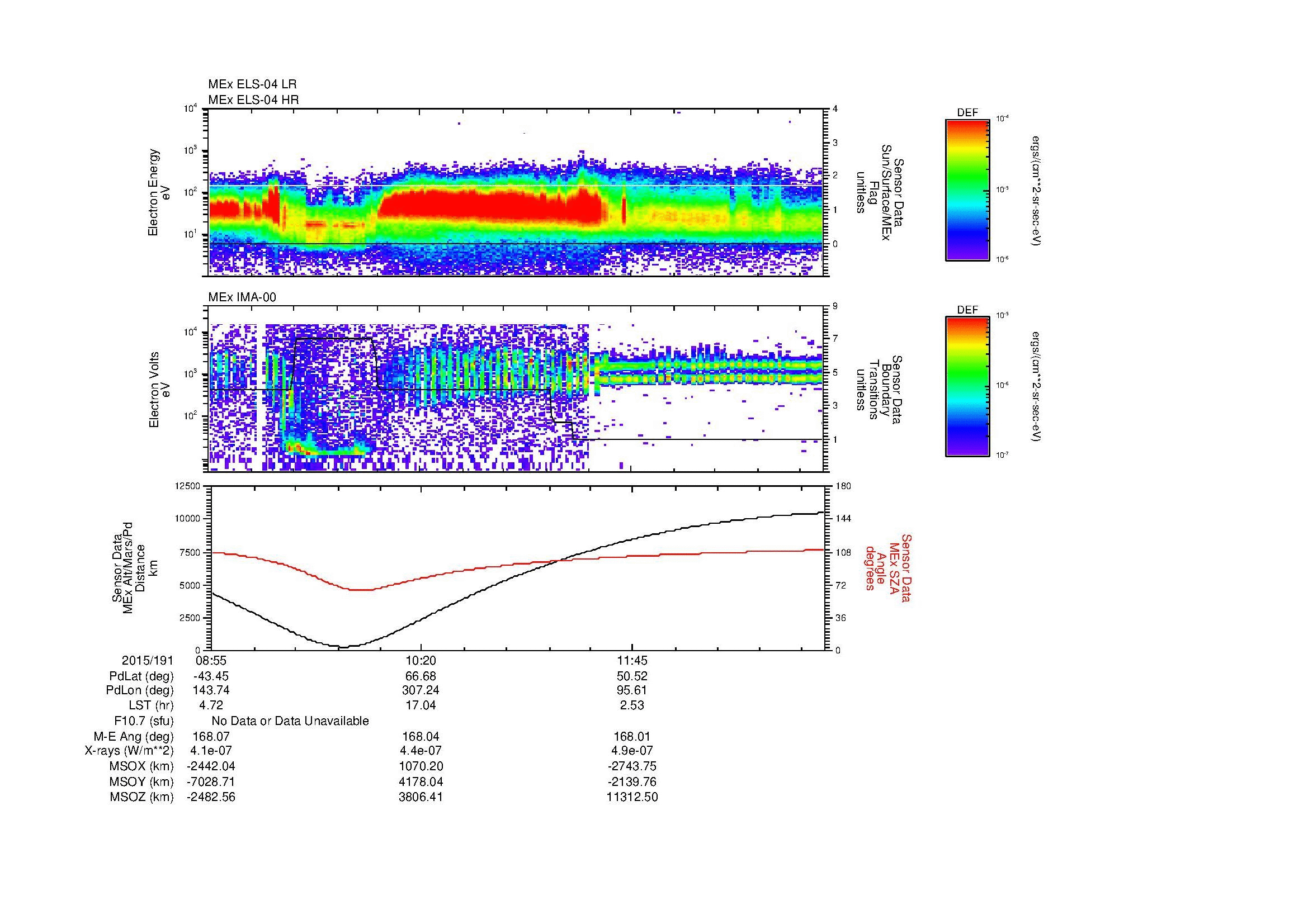Click the 'MSOX (km)' row label
This screenshot has width=1308, height=924.
click(x=141, y=766)
